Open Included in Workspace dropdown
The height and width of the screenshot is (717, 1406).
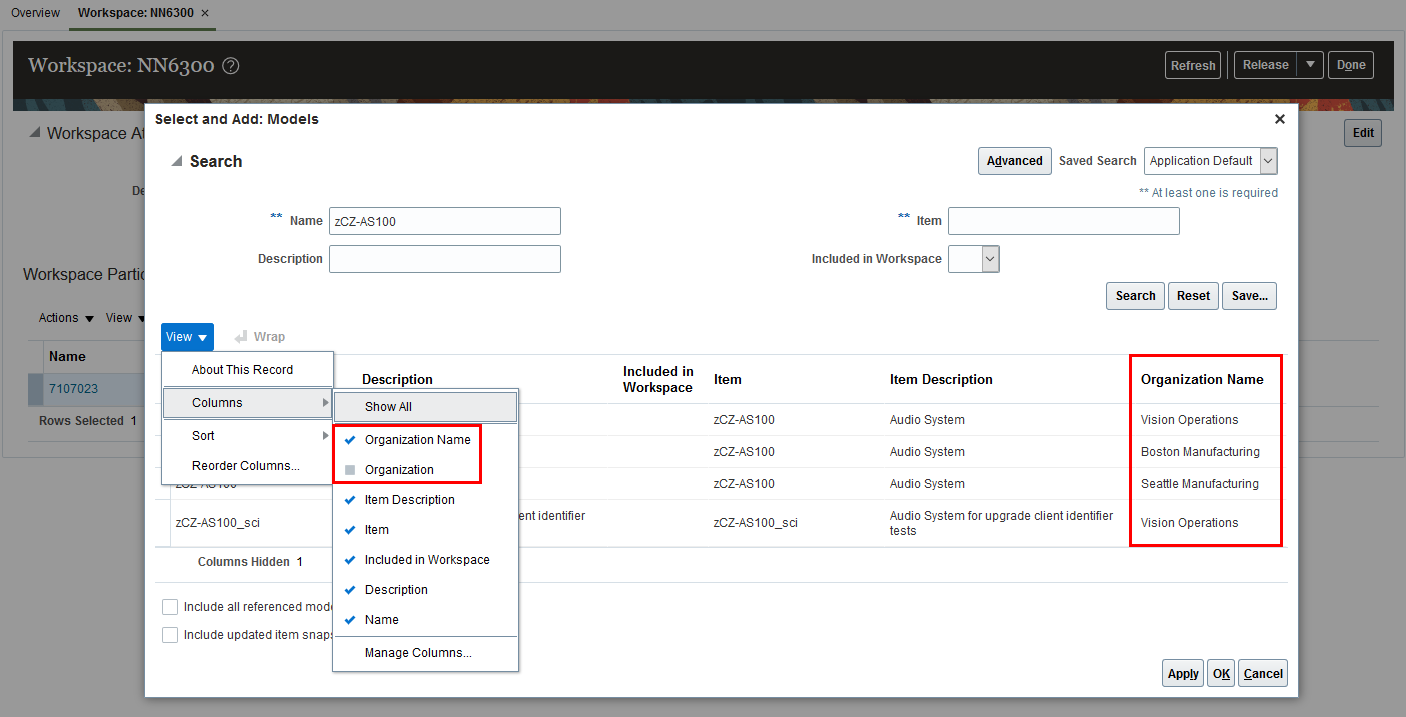990,259
